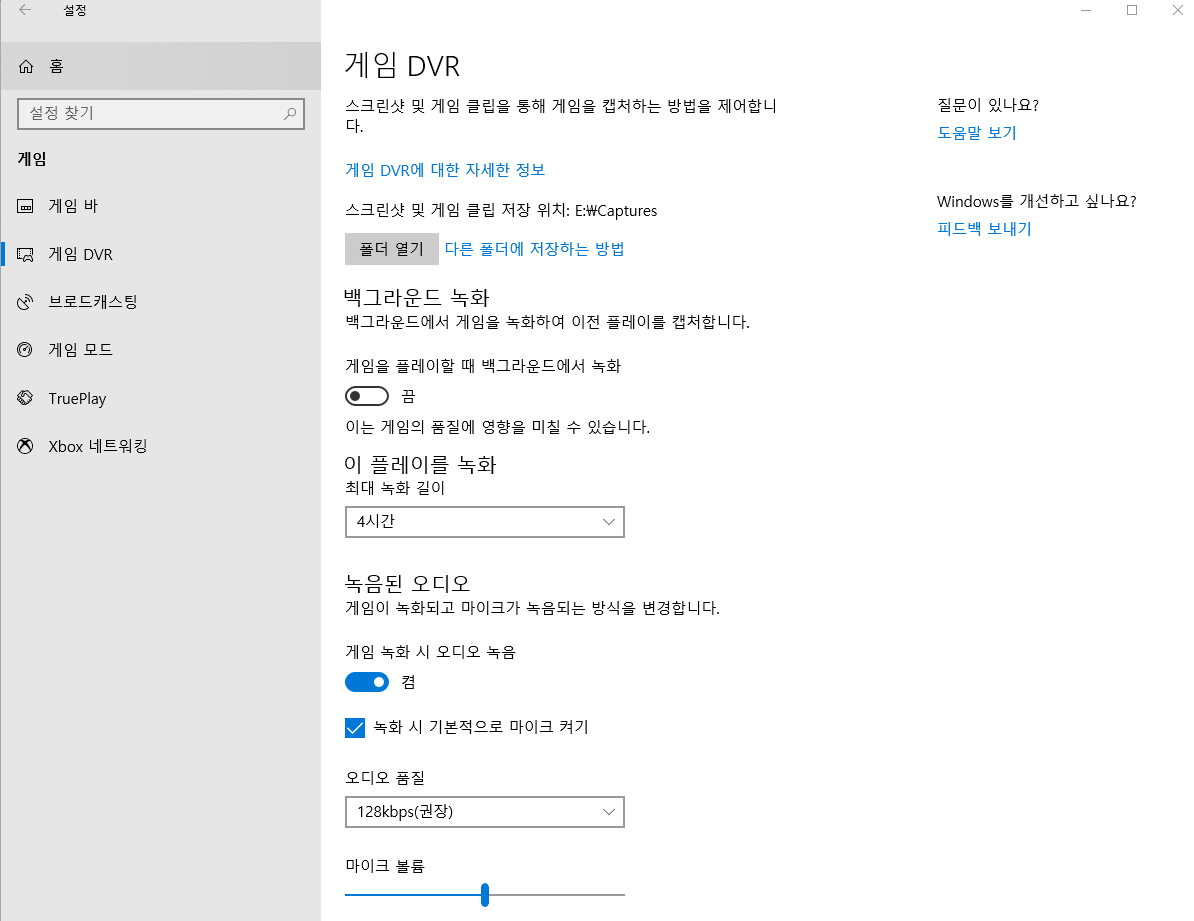
Task: Click the 마이크 볼륨 slider handle
Action: [485, 894]
